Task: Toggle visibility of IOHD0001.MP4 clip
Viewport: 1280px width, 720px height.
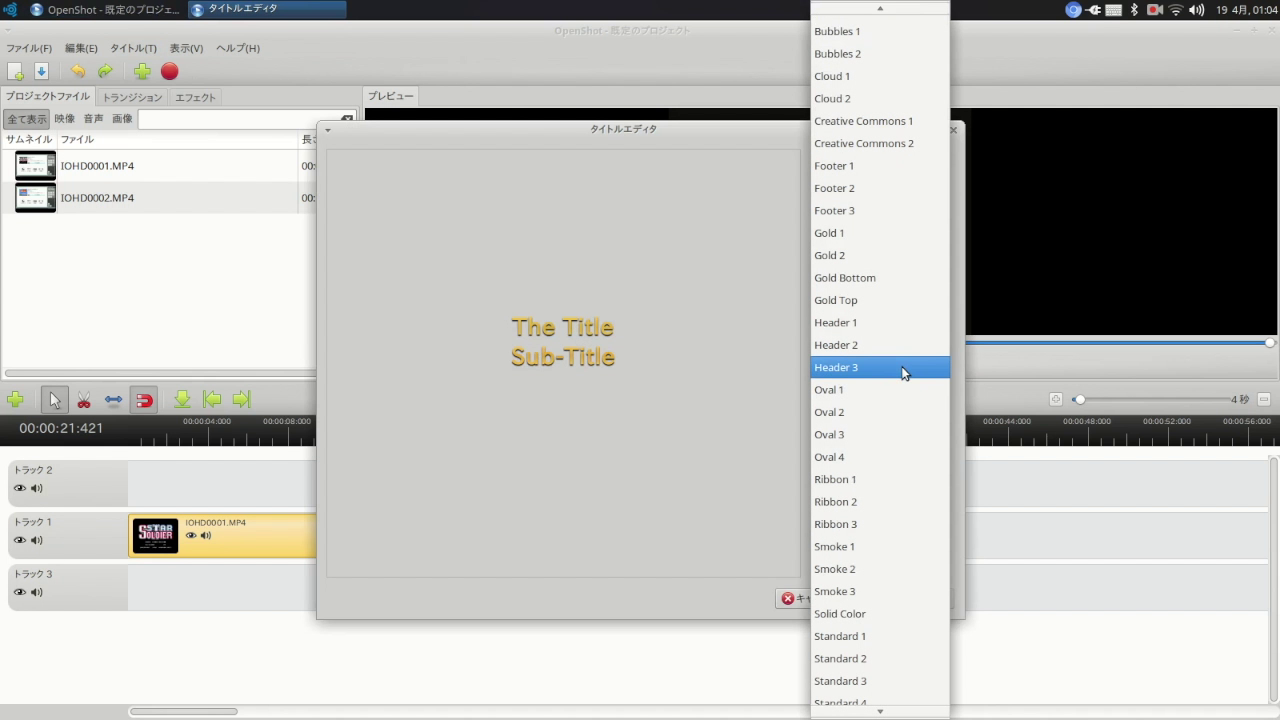Action: point(191,535)
